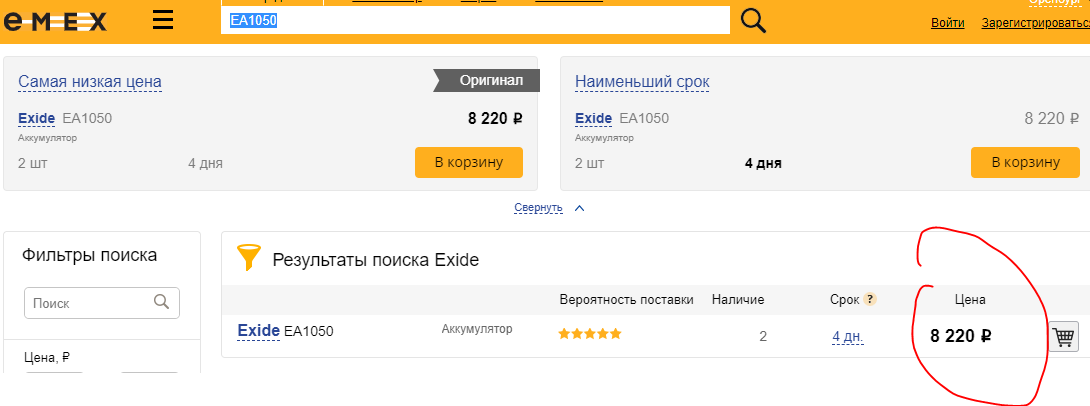Click the EA1050 main search field

click(x=475, y=21)
